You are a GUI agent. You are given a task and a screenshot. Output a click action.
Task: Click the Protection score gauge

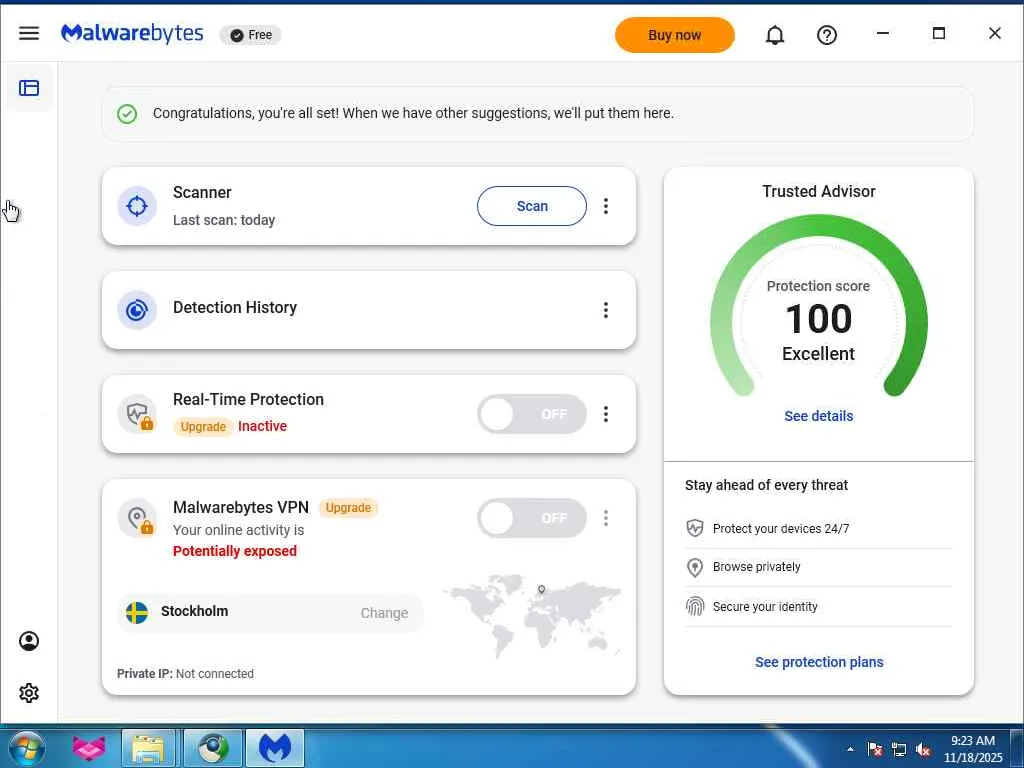(818, 307)
